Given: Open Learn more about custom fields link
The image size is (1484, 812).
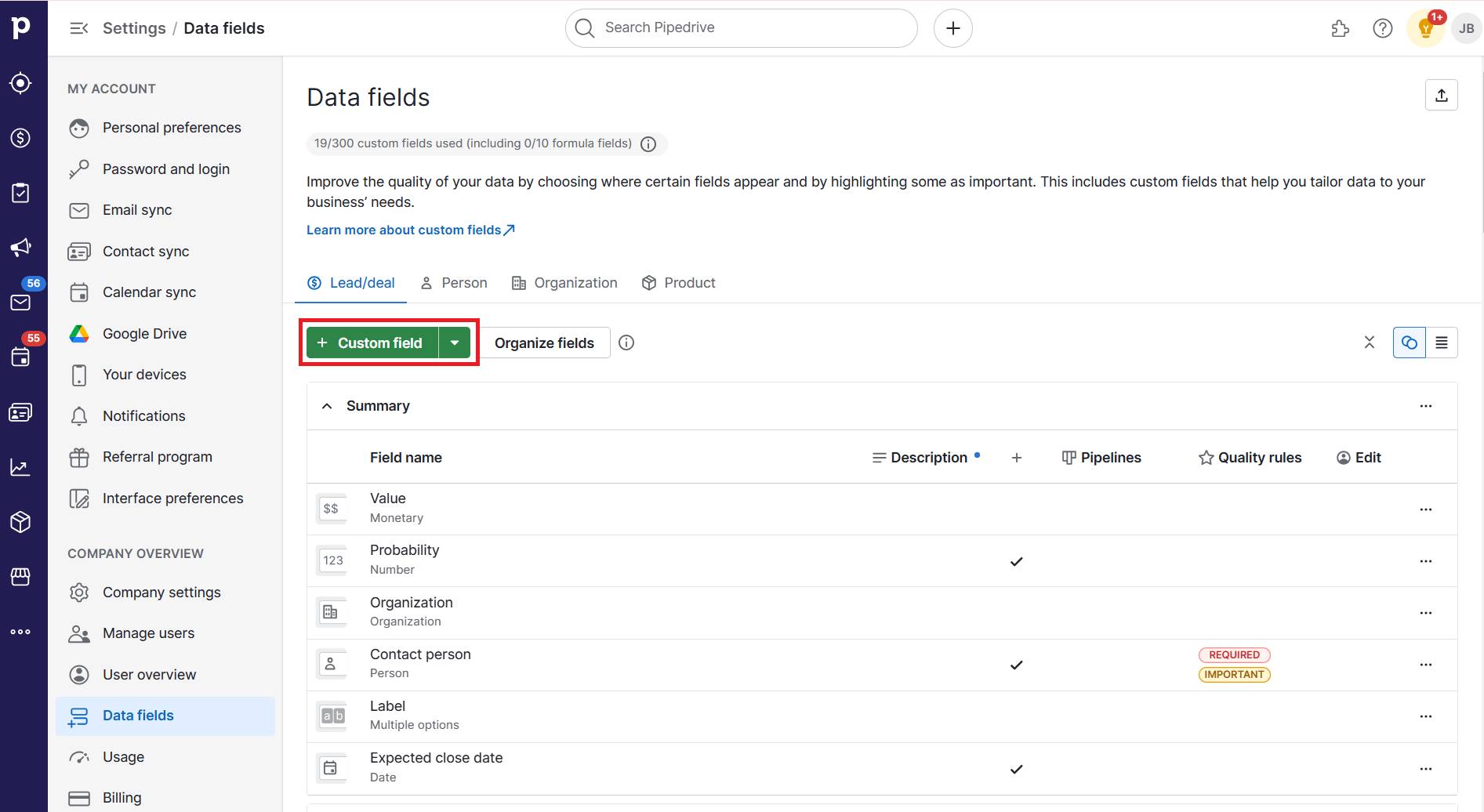Looking at the screenshot, I should [x=410, y=230].
